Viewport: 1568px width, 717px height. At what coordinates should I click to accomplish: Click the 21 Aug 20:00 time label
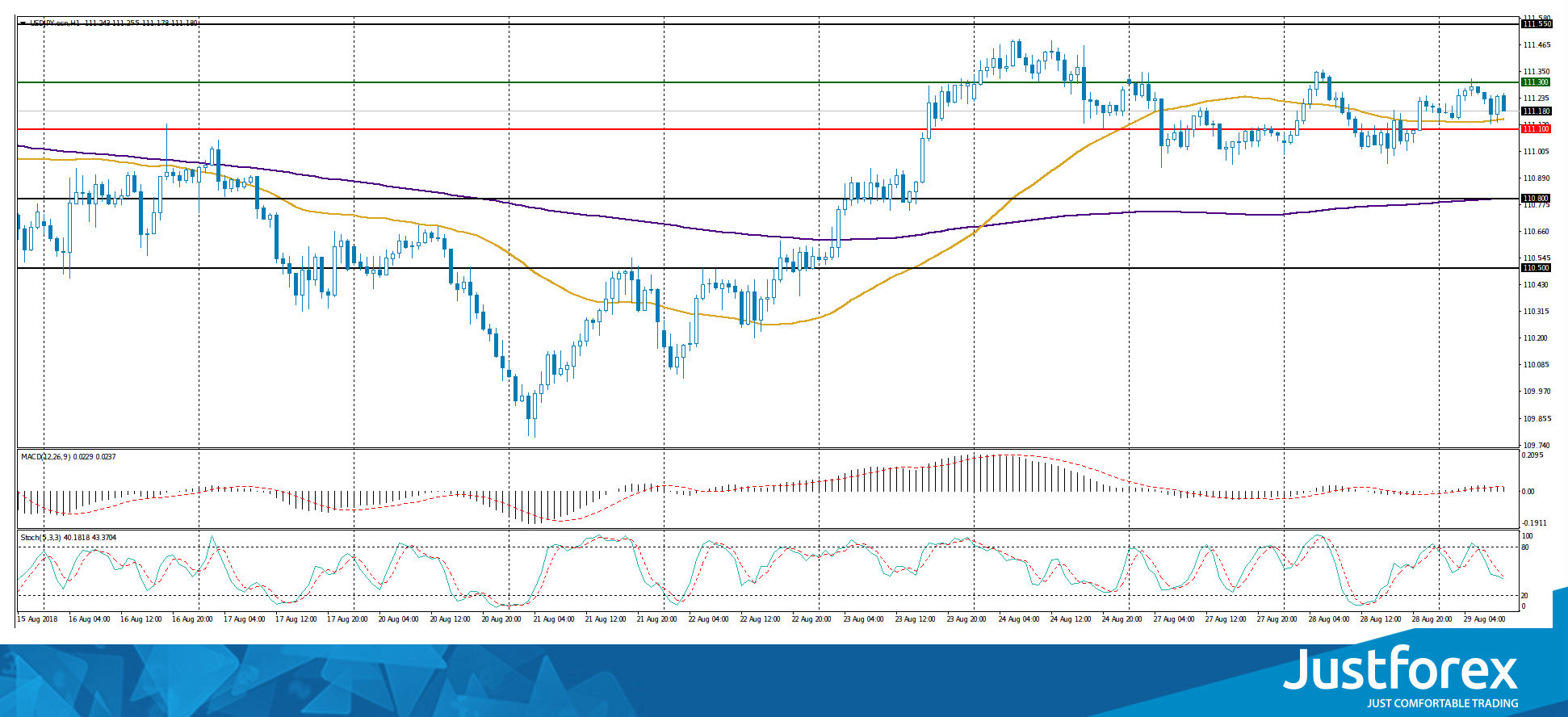click(658, 619)
